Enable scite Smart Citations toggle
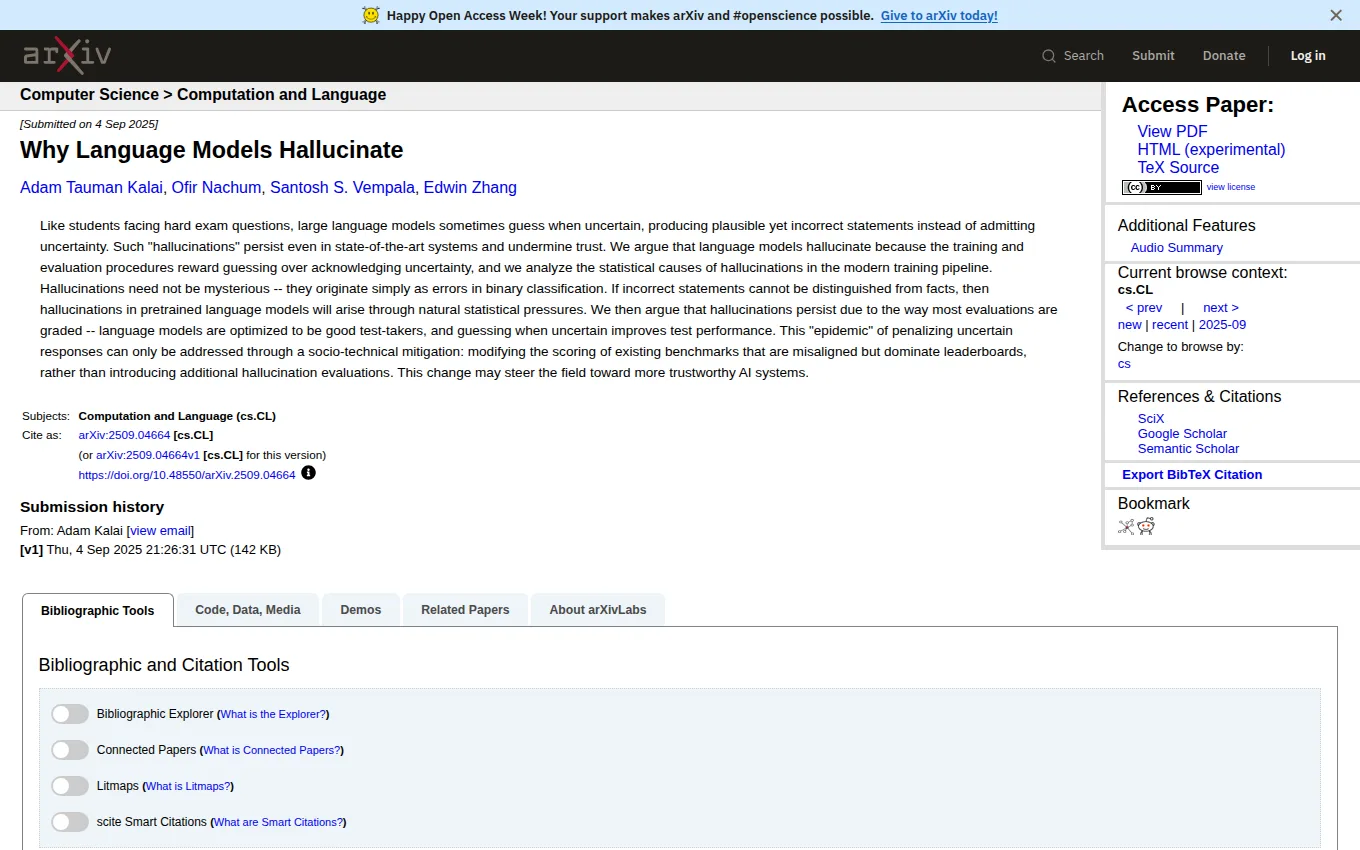The width and height of the screenshot is (1360, 850). [x=70, y=822]
